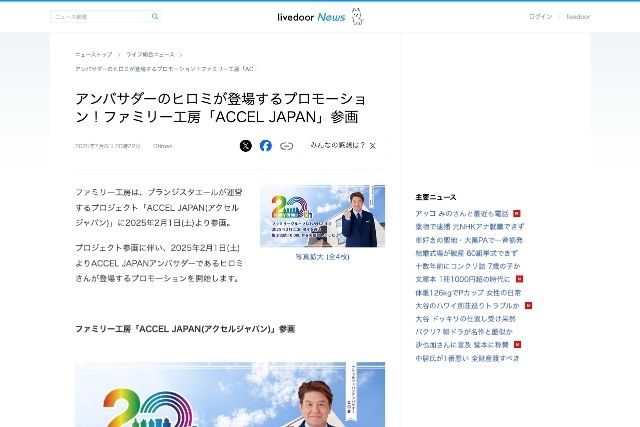Click the current-article breadcrumb text starting アンバサダーのヒロミが登場
The image size is (640, 427).
click(165, 69)
